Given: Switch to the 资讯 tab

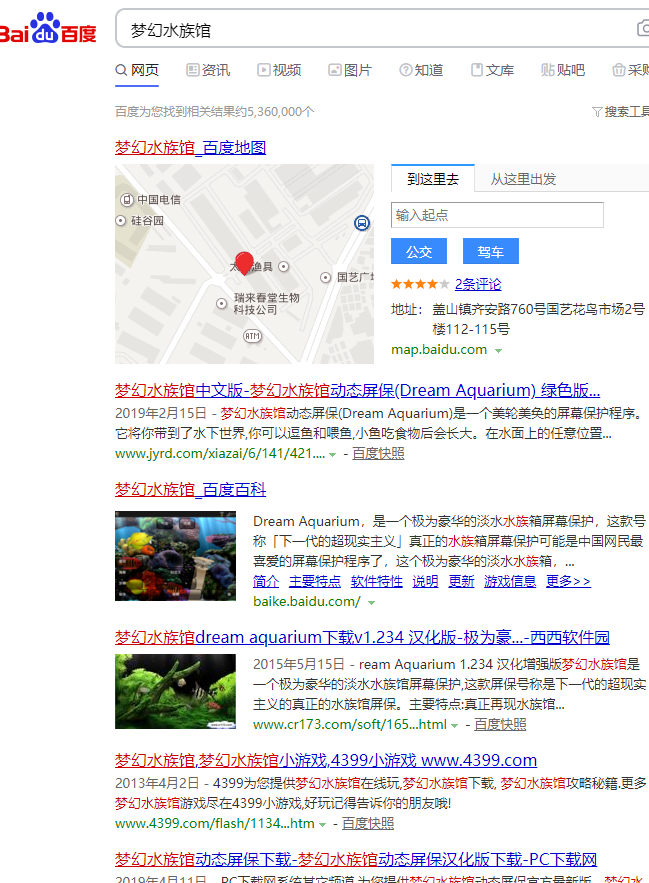Looking at the screenshot, I should pyautogui.click(x=208, y=70).
